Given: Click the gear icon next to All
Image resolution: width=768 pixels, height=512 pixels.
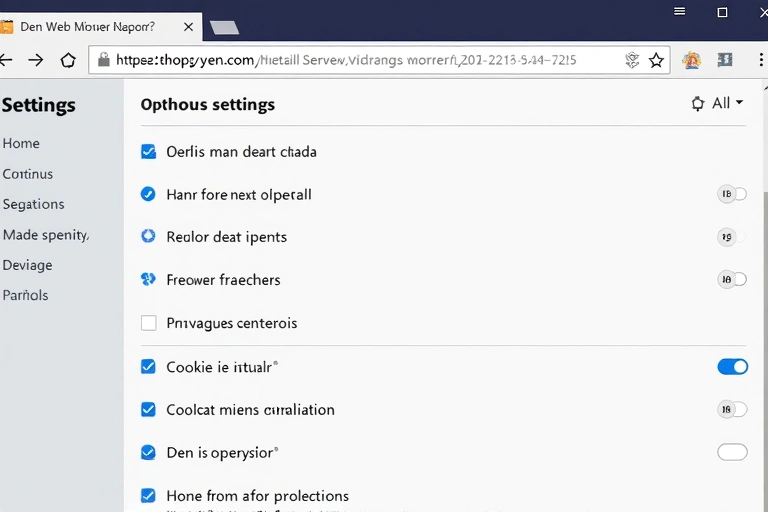Looking at the screenshot, I should (x=697, y=103).
